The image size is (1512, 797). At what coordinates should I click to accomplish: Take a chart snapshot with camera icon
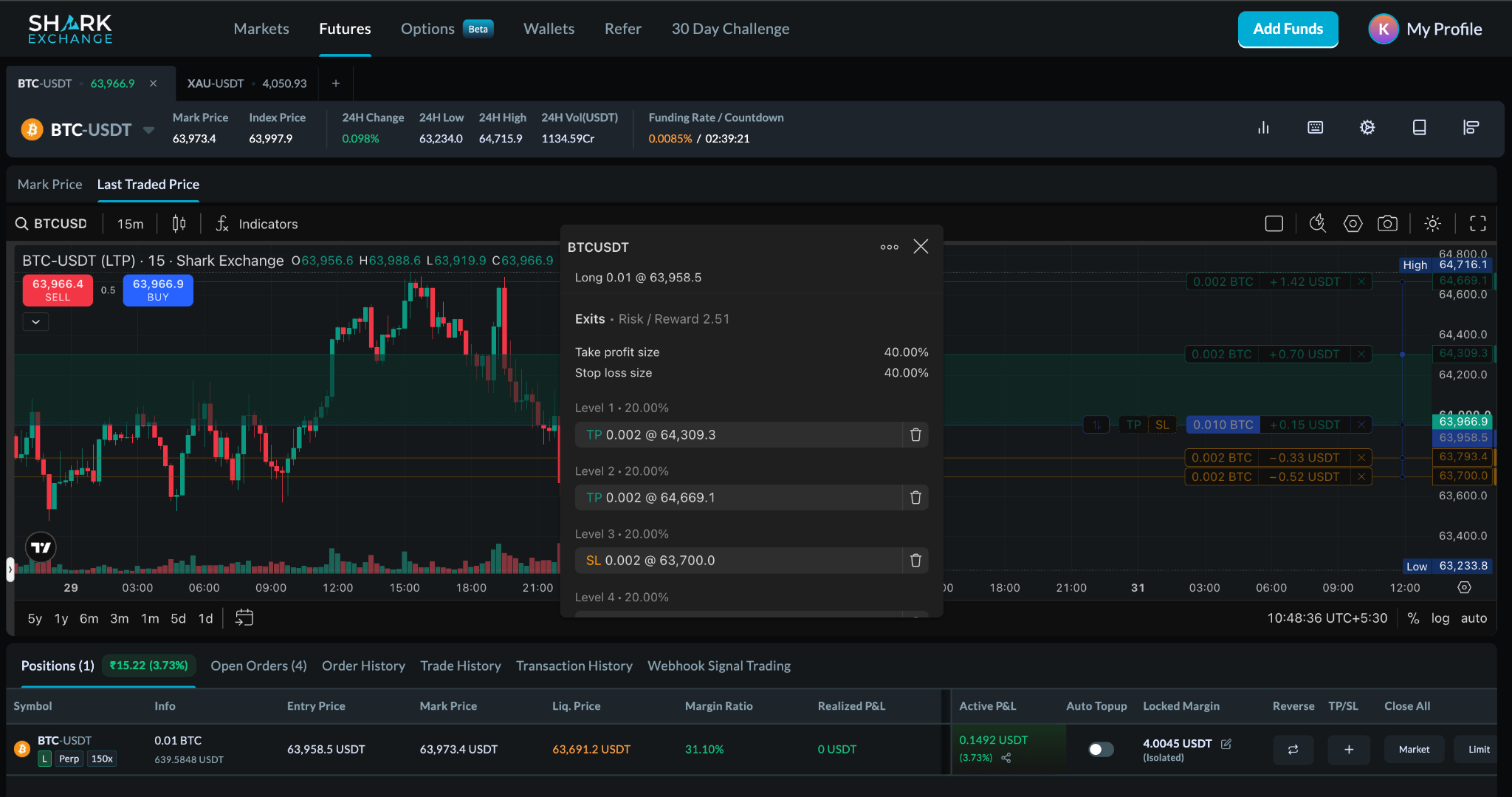1387,223
